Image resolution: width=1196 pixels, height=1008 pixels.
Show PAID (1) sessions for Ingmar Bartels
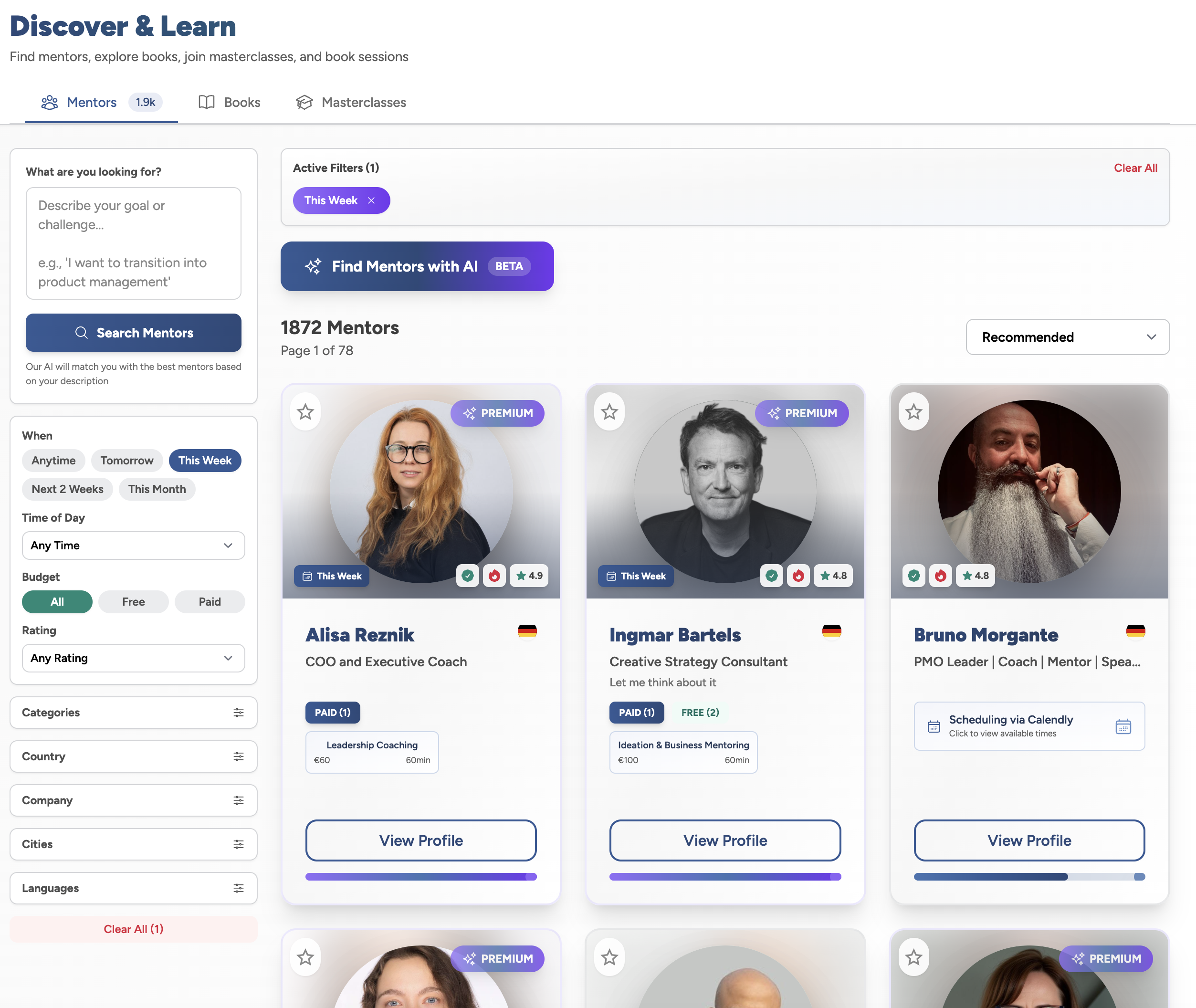pos(637,713)
